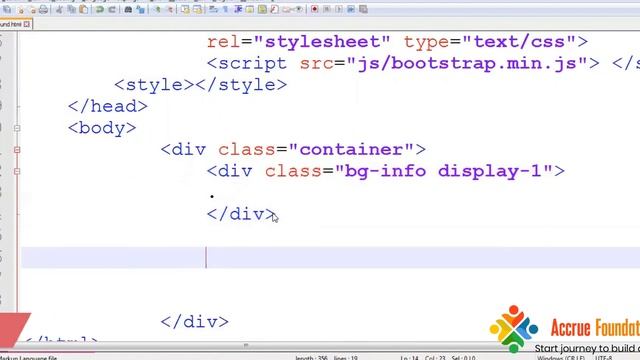640x360 pixels.
Task: Open the Document Map icon
Action: pos(262,9)
